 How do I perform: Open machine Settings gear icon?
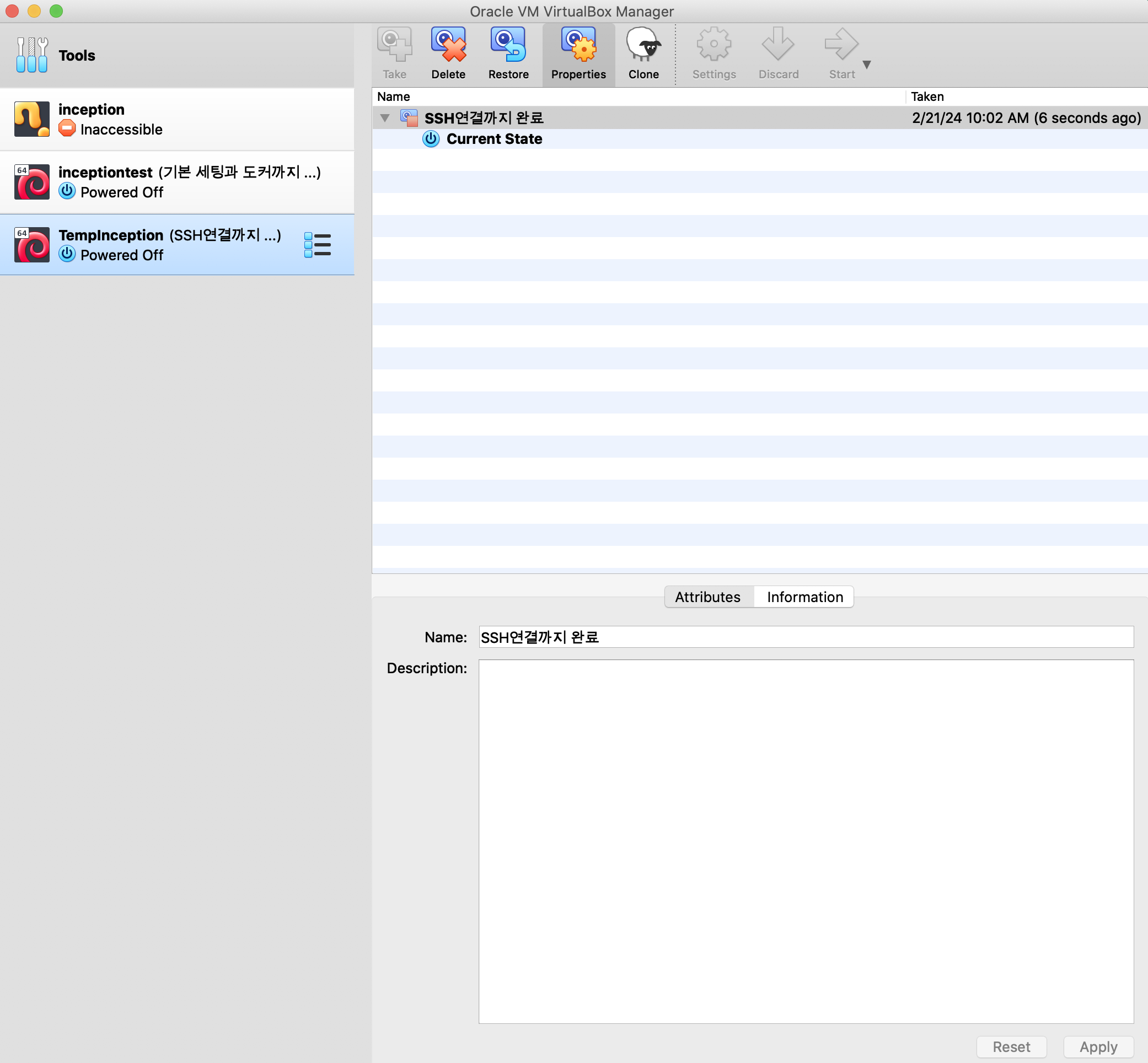pos(714,44)
